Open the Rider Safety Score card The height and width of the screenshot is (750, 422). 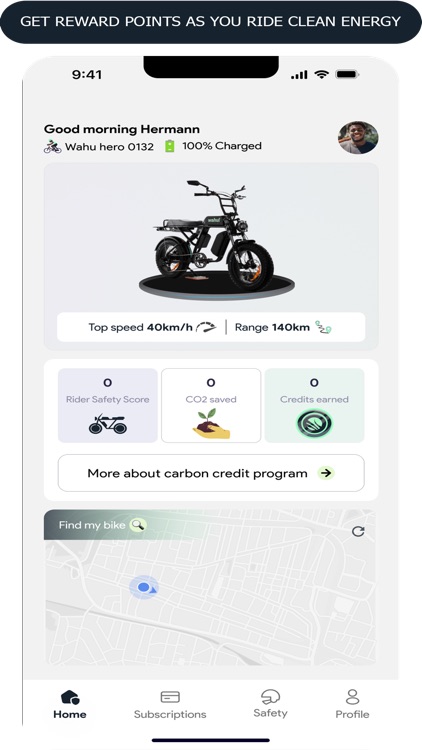tap(108, 405)
